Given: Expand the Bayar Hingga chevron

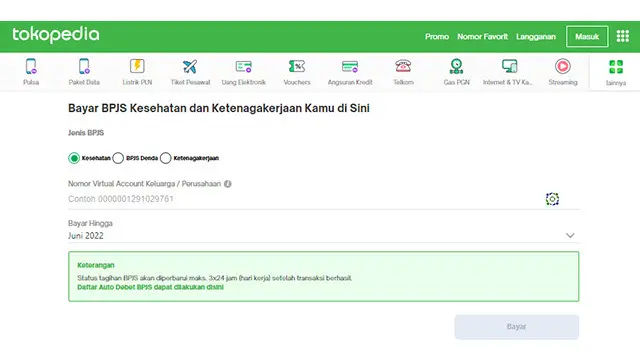Looking at the screenshot, I should [570, 236].
